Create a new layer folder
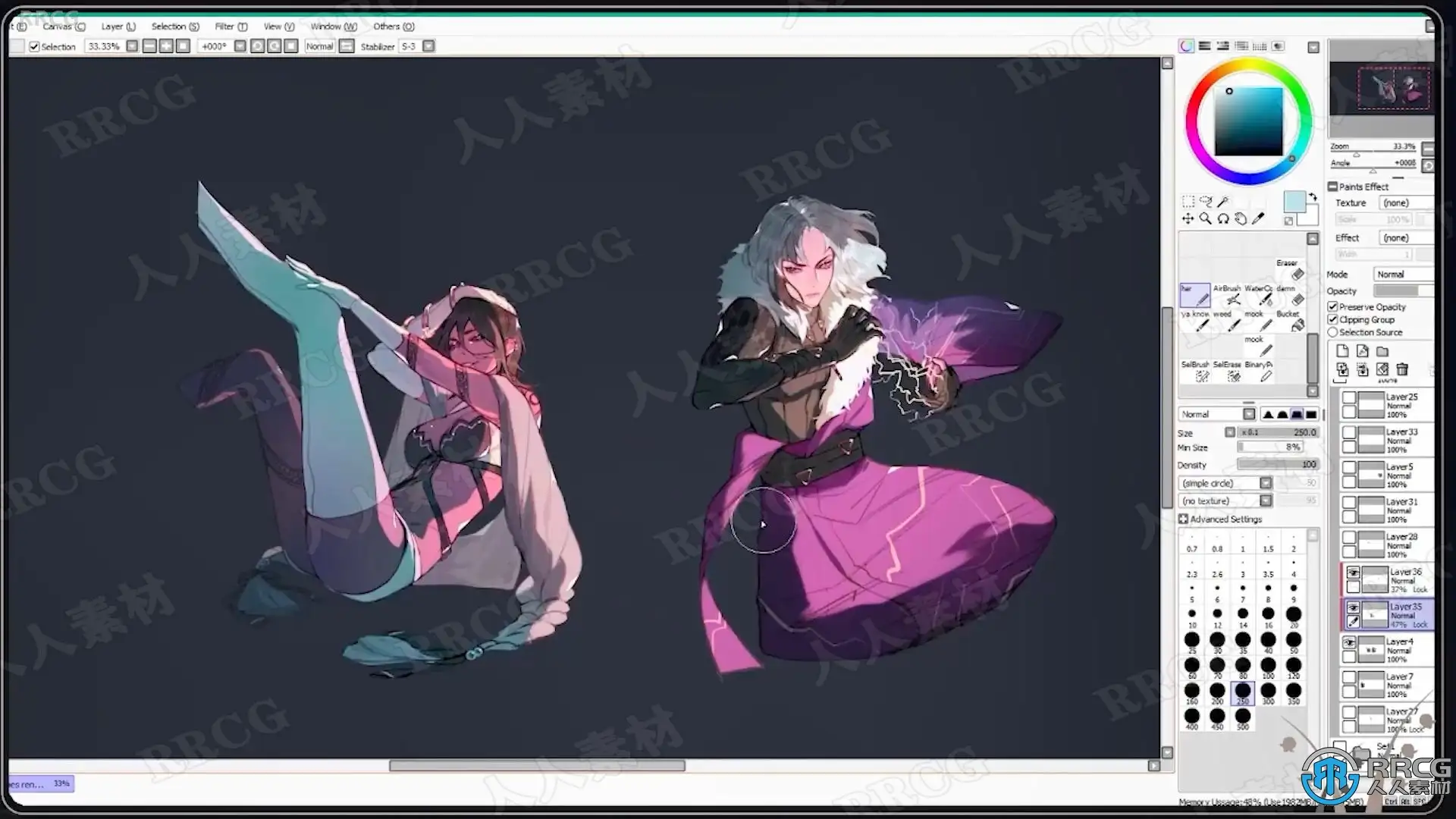 click(x=1382, y=351)
